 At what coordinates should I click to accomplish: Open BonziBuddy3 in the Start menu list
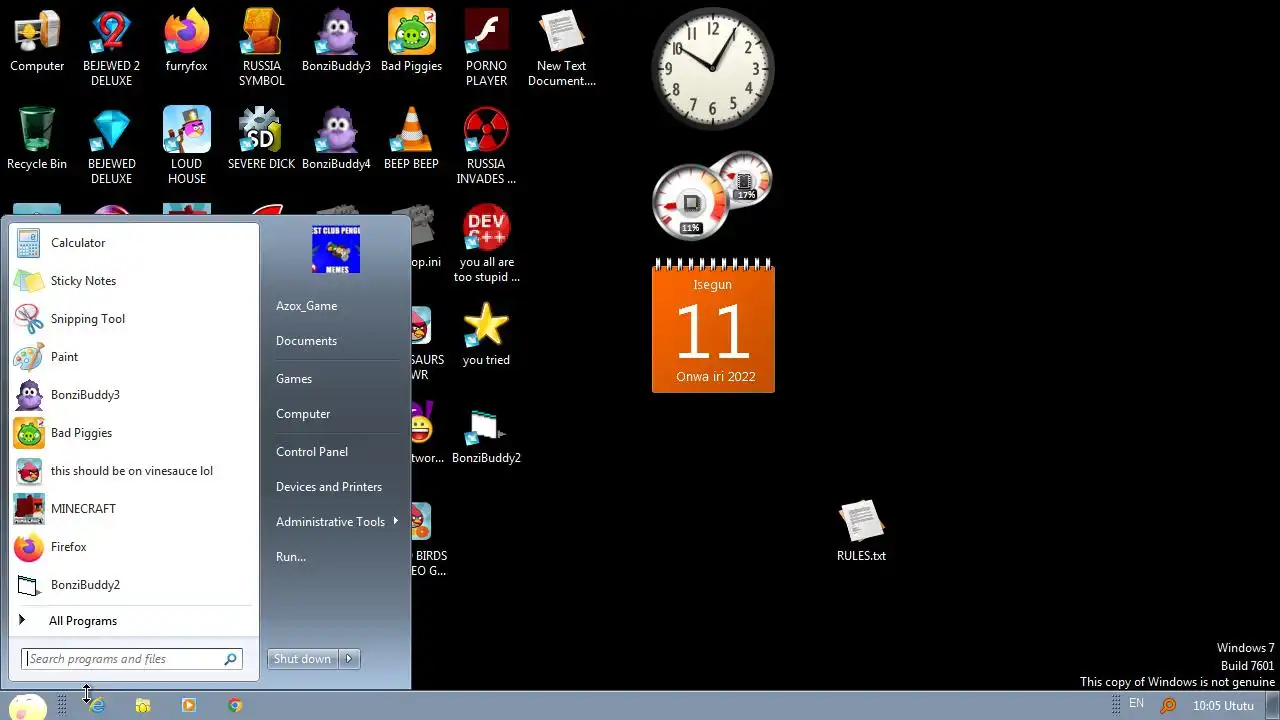coord(132,395)
